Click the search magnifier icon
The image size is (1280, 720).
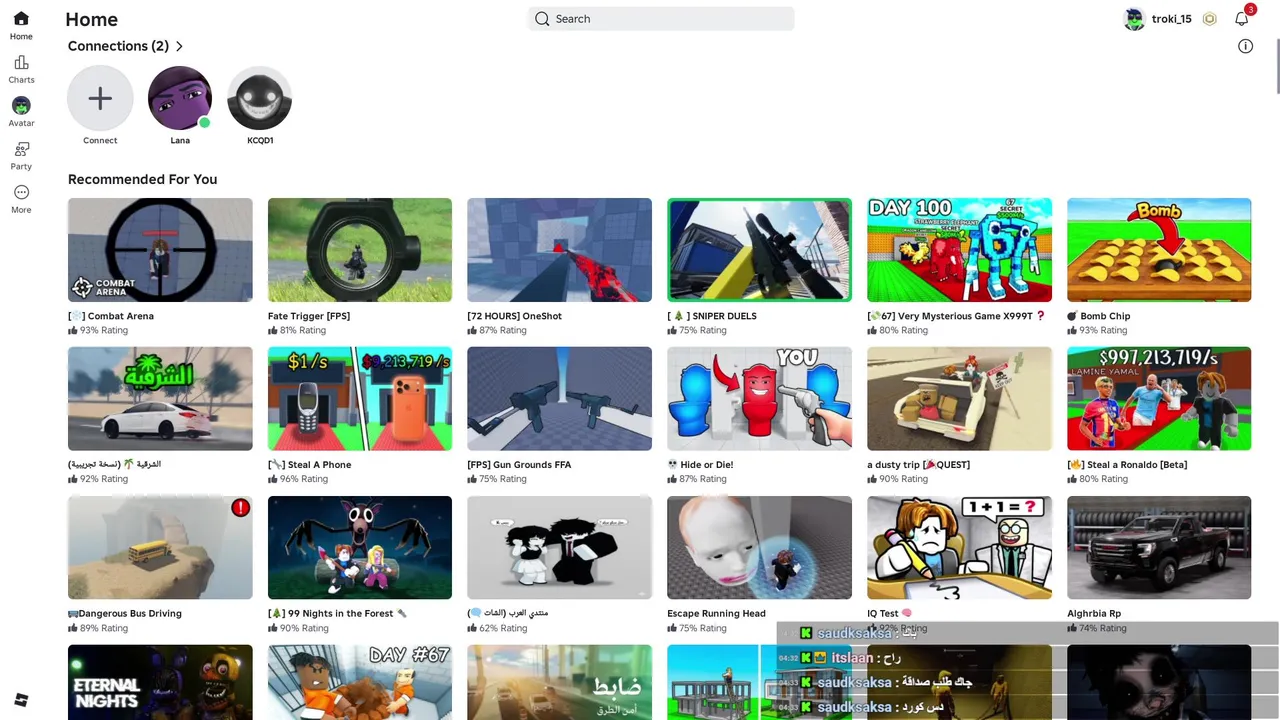coord(542,19)
